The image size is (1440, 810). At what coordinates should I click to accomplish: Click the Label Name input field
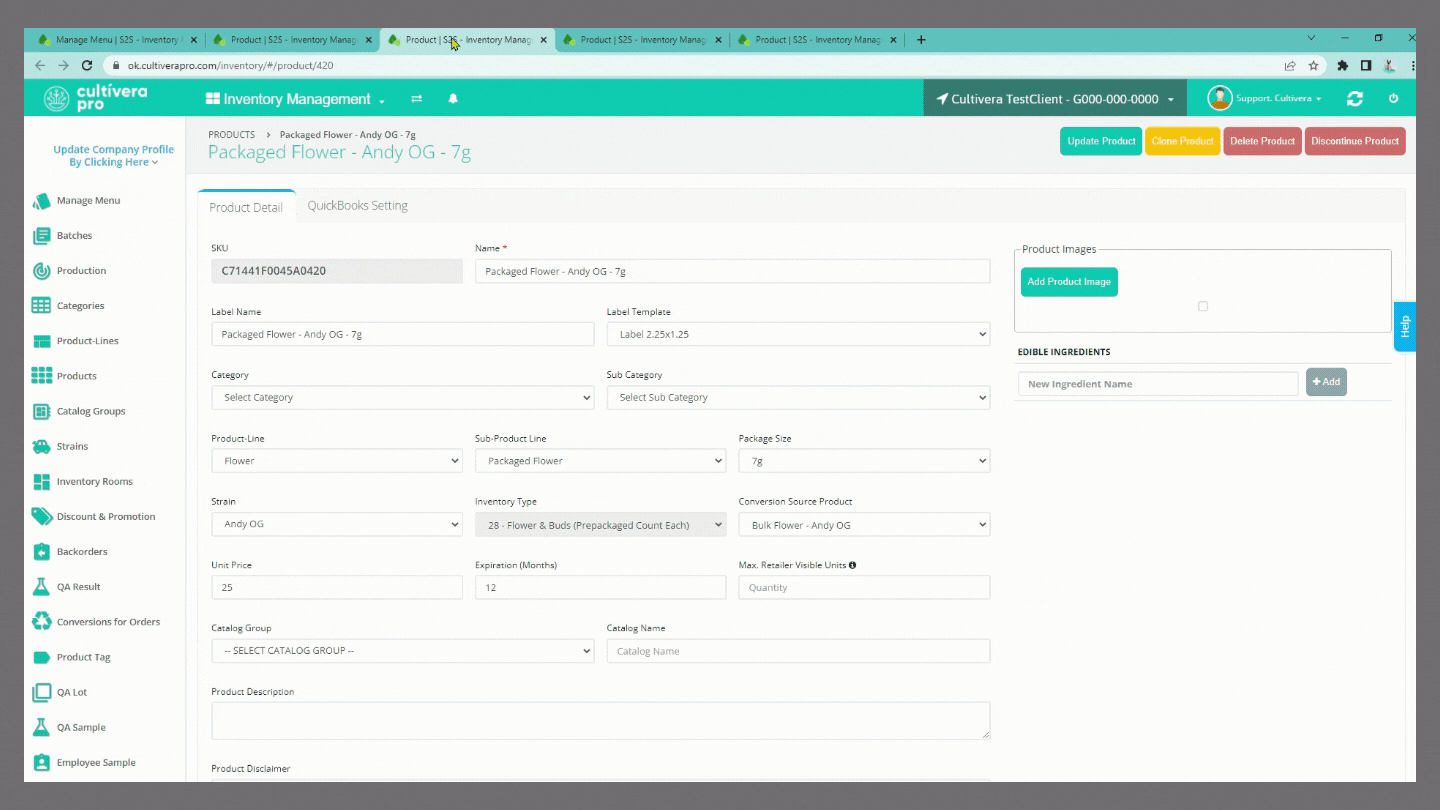coord(403,334)
